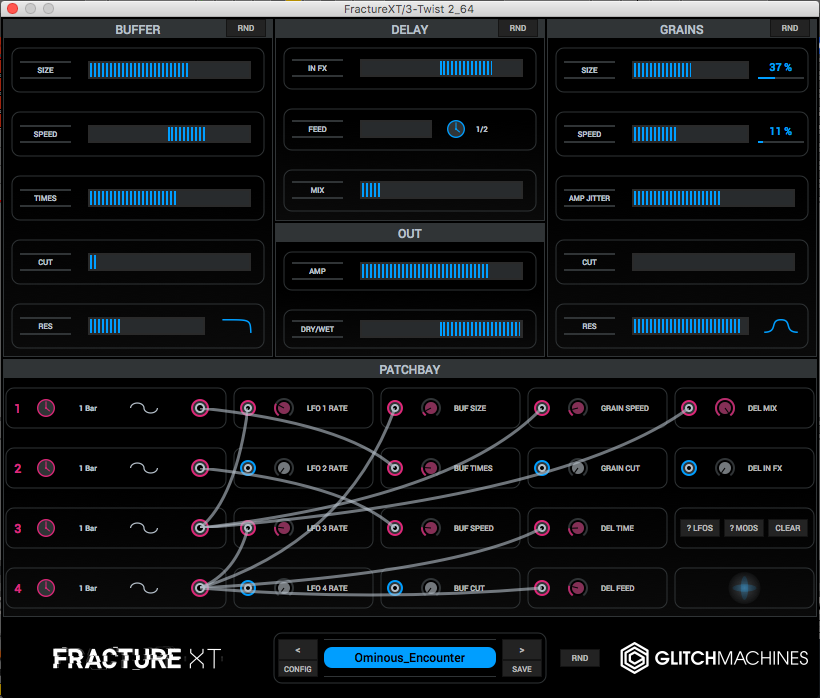Click the GRAIN SPEED input jack
820x698 pixels.
click(x=542, y=408)
